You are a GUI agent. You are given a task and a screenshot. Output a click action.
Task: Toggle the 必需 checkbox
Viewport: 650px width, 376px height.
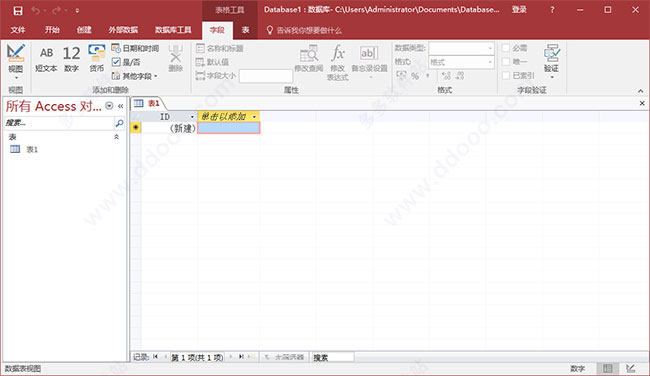click(506, 48)
